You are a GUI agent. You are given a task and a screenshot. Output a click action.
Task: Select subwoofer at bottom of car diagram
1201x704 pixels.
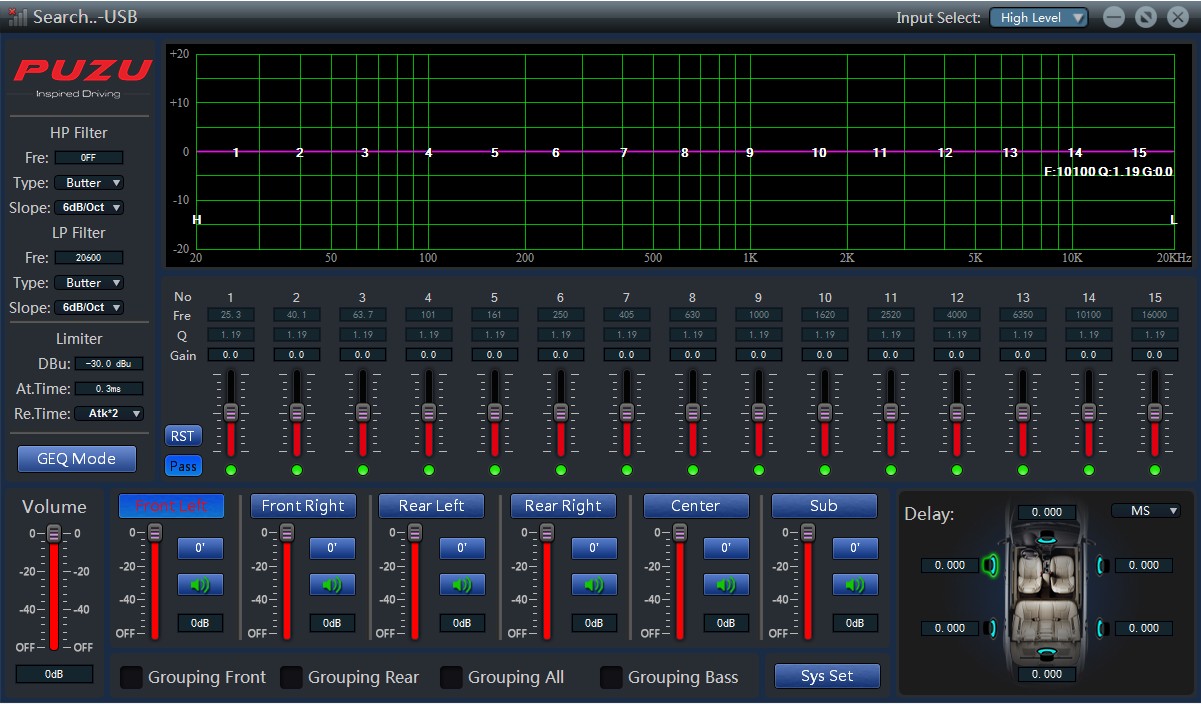tap(1046, 654)
